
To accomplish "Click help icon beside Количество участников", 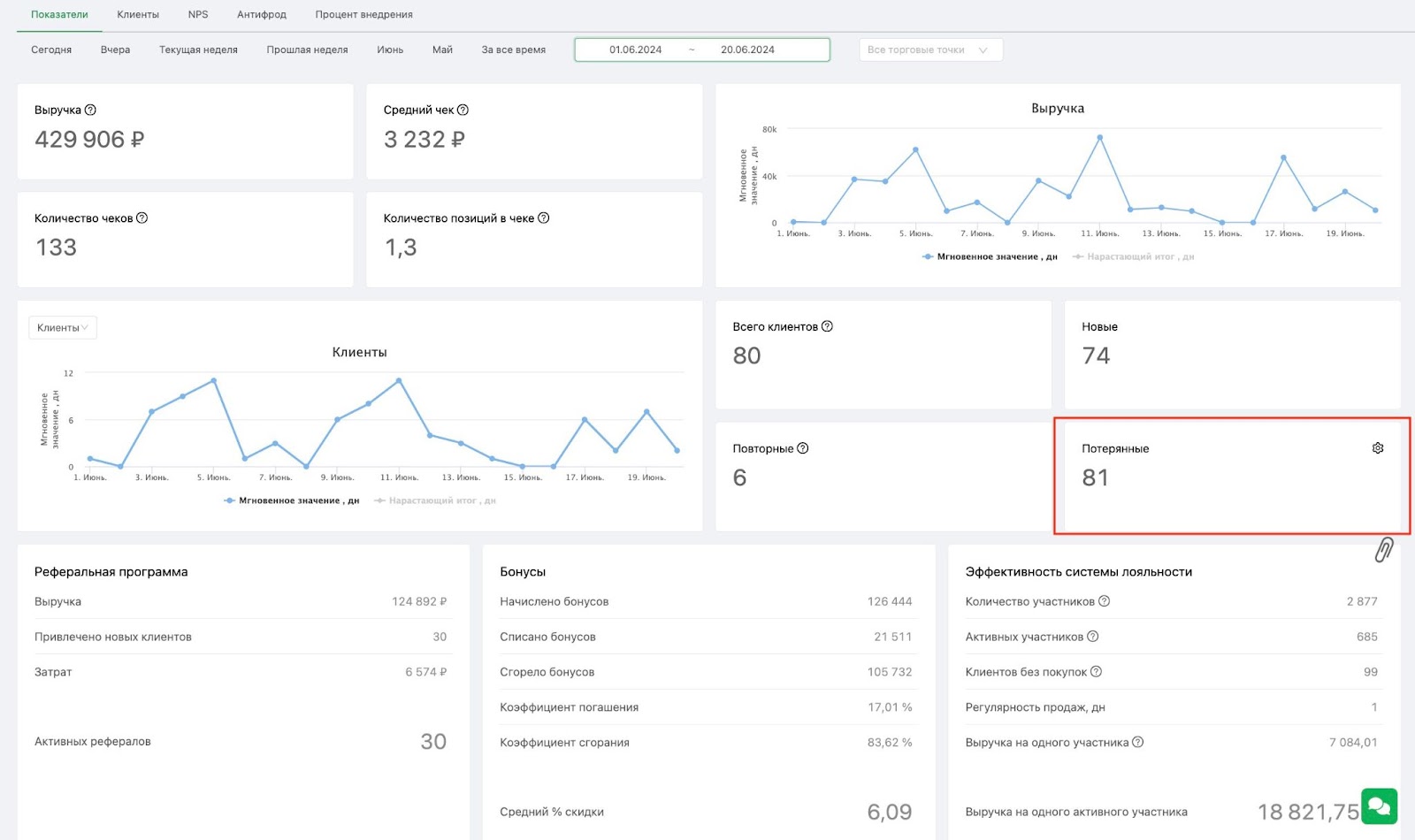I will pos(1104,601).
